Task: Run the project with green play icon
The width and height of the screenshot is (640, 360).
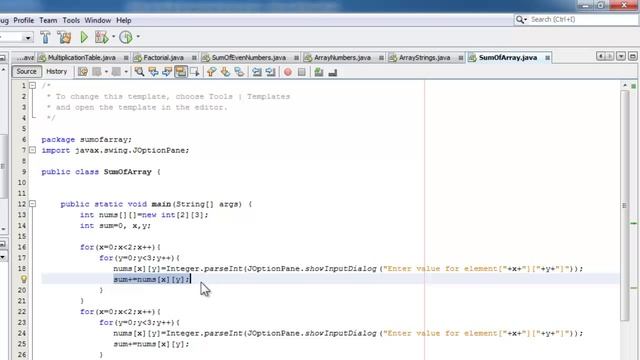Action: [x=84, y=37]
